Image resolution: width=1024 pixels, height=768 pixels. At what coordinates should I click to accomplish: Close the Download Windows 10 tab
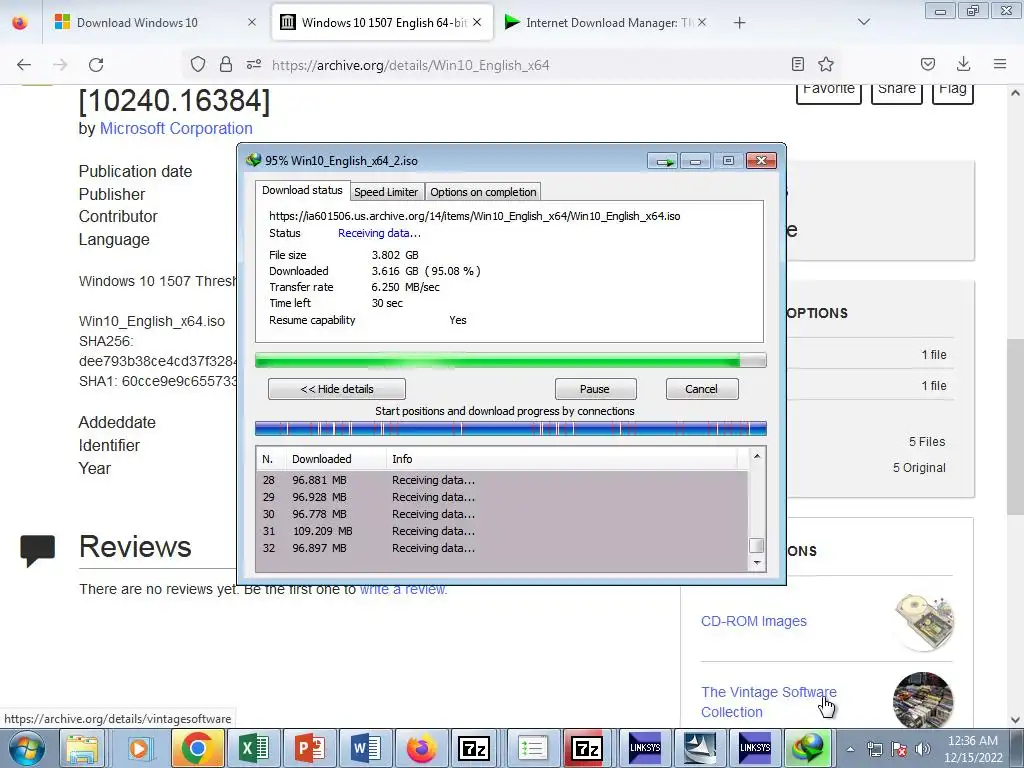point(252,22)
